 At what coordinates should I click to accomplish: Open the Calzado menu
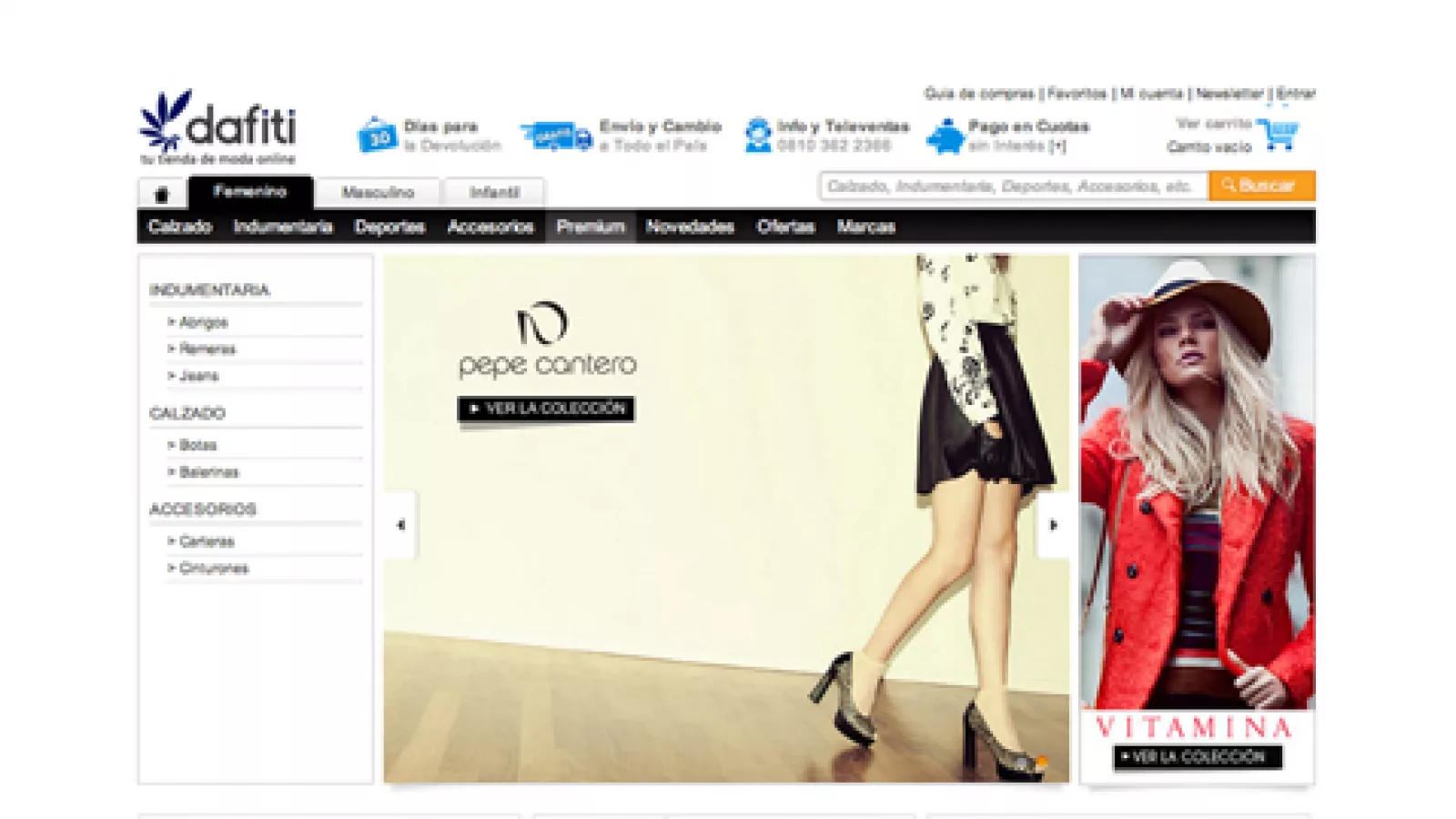point(180,227)
